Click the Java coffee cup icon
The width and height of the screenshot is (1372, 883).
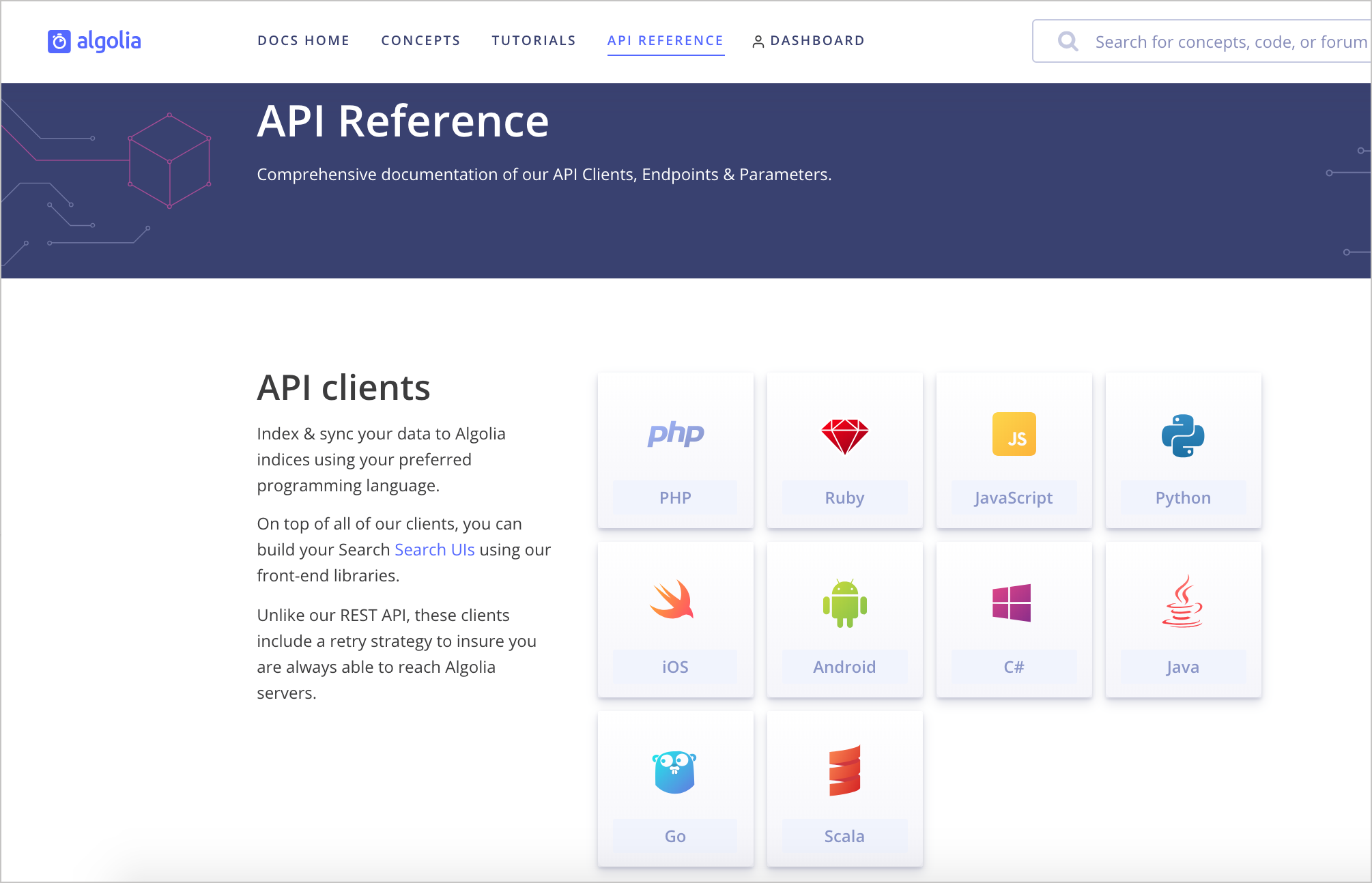1183,601
